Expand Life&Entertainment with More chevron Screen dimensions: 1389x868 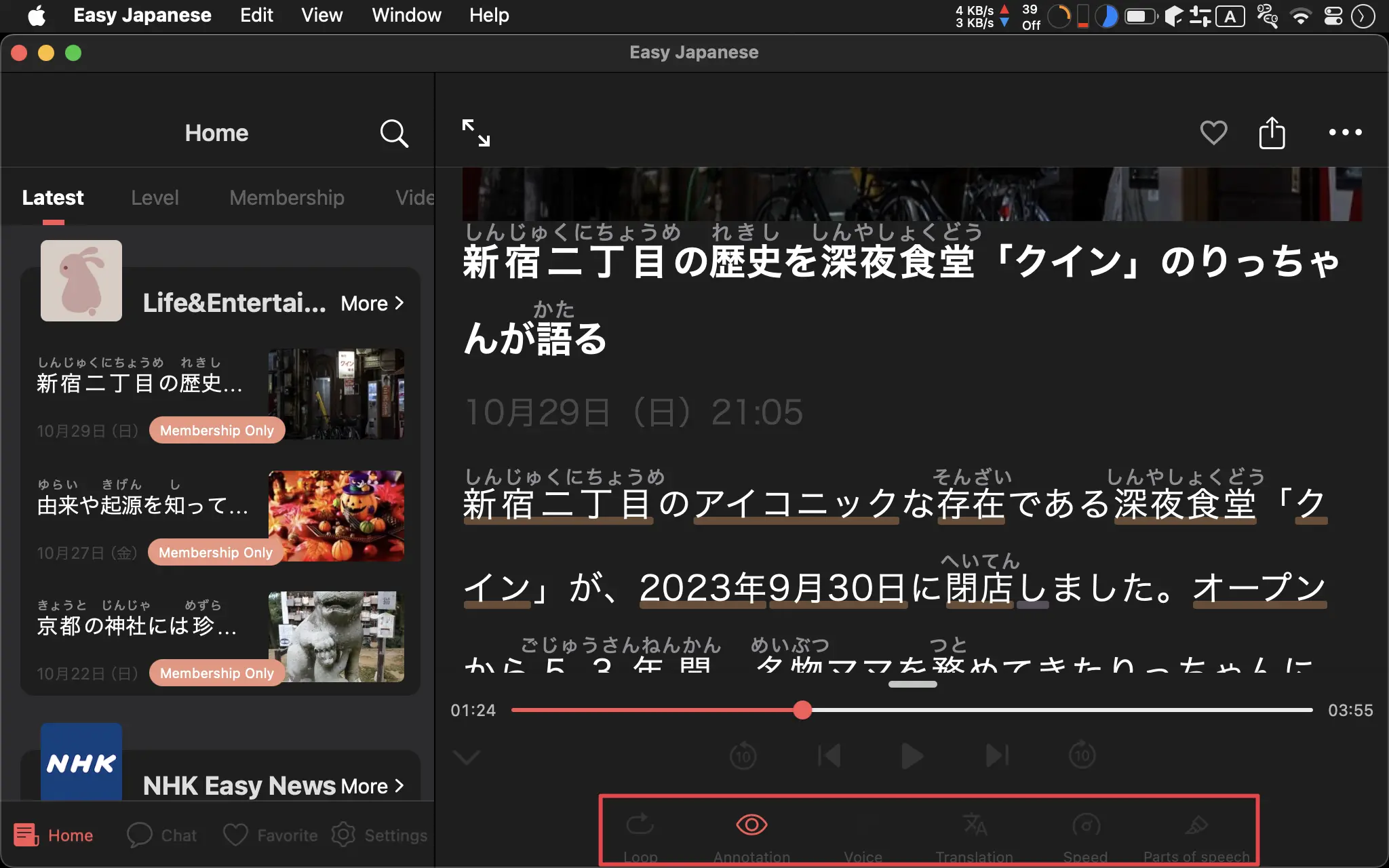pos(372,303)
